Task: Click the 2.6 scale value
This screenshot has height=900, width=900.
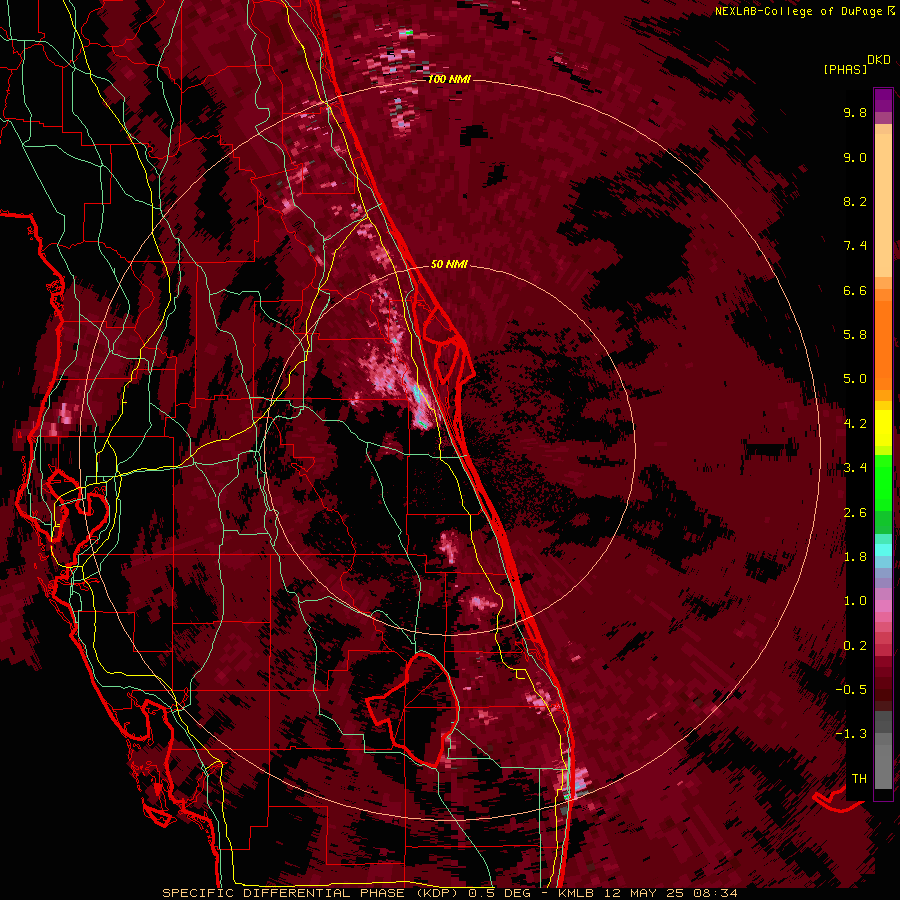Action: point(855,513)
